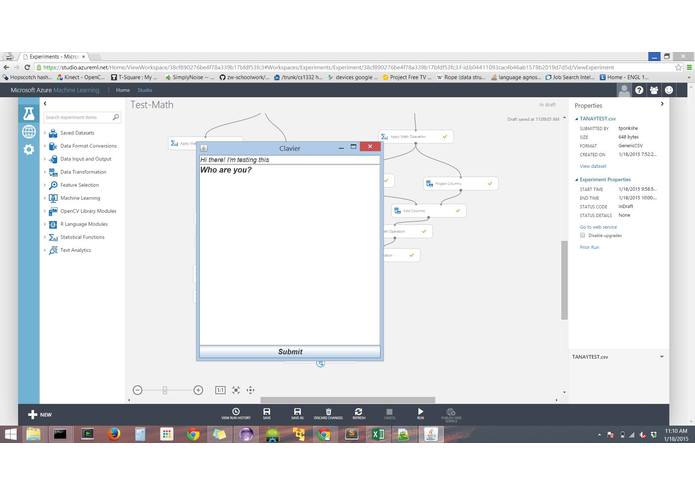Open Excel from the taskbar

click(378, 434)
